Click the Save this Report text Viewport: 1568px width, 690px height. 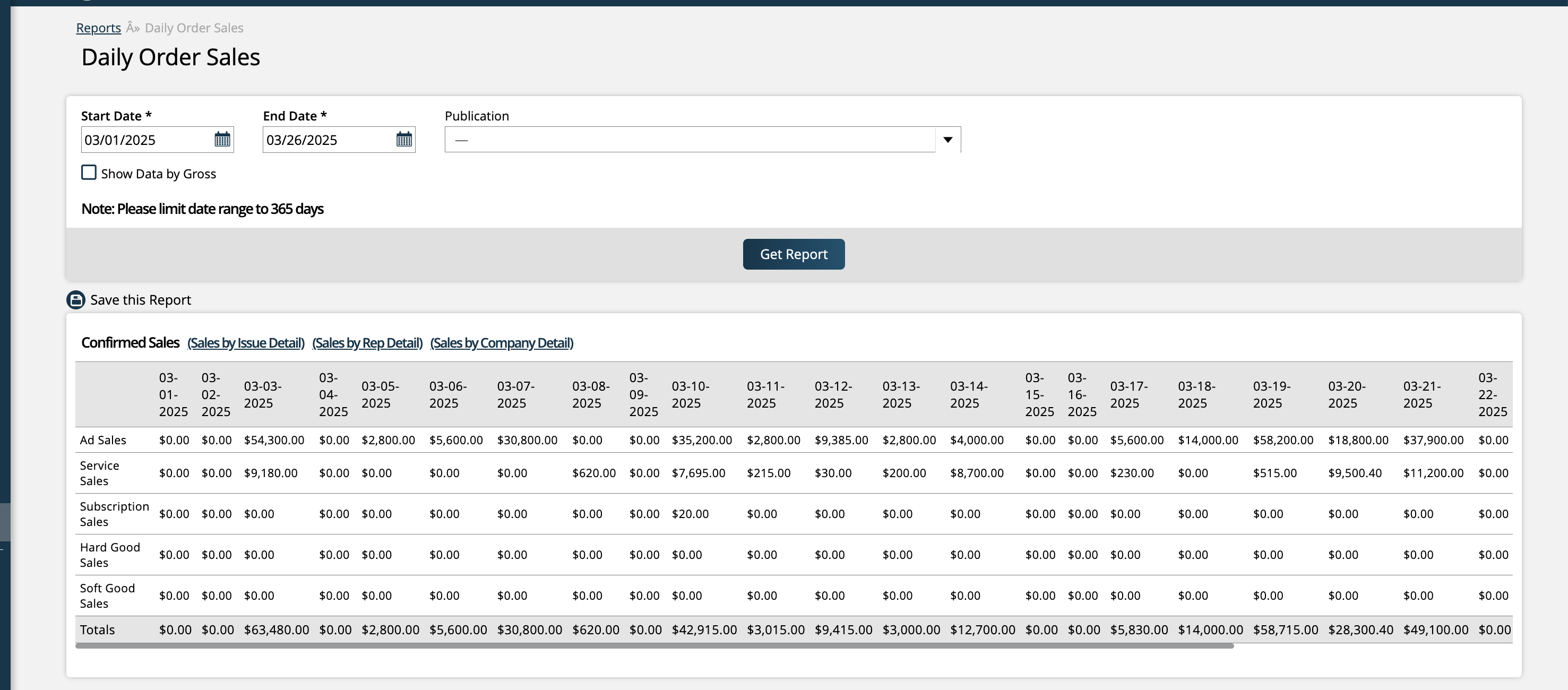[141, 300]
